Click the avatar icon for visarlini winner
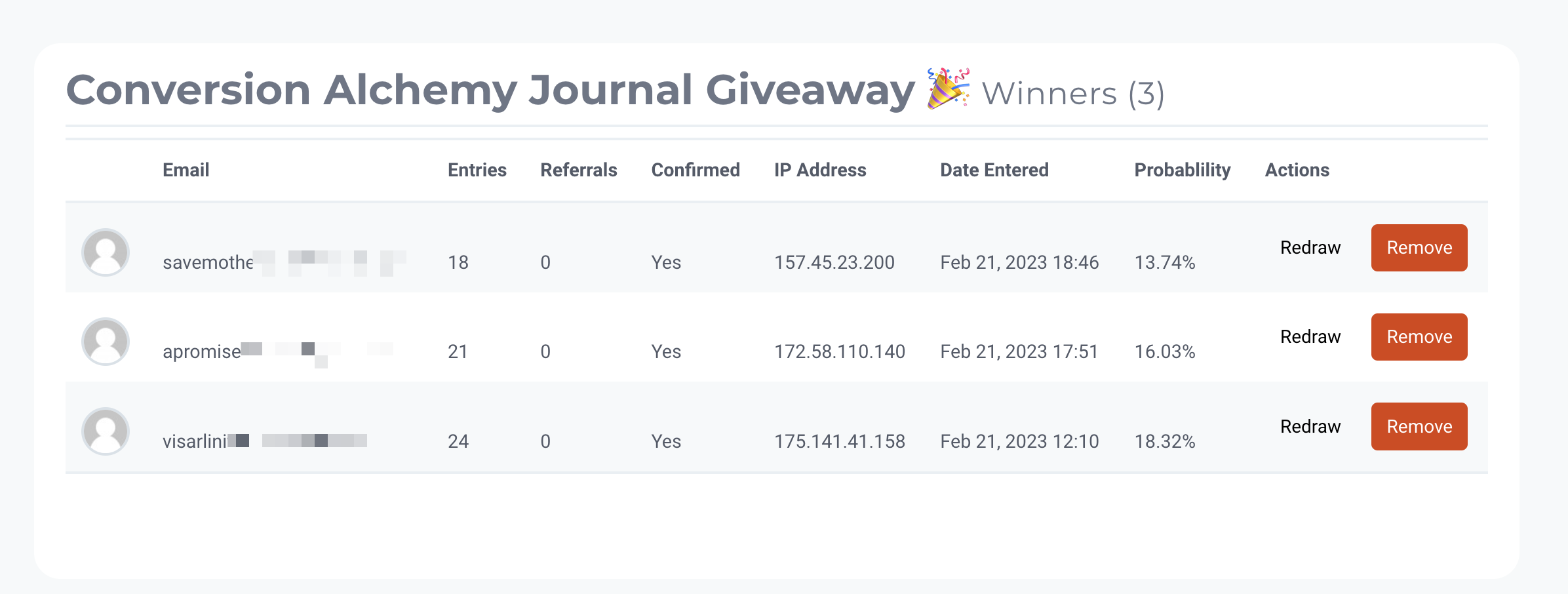 (x=106, y=431)
